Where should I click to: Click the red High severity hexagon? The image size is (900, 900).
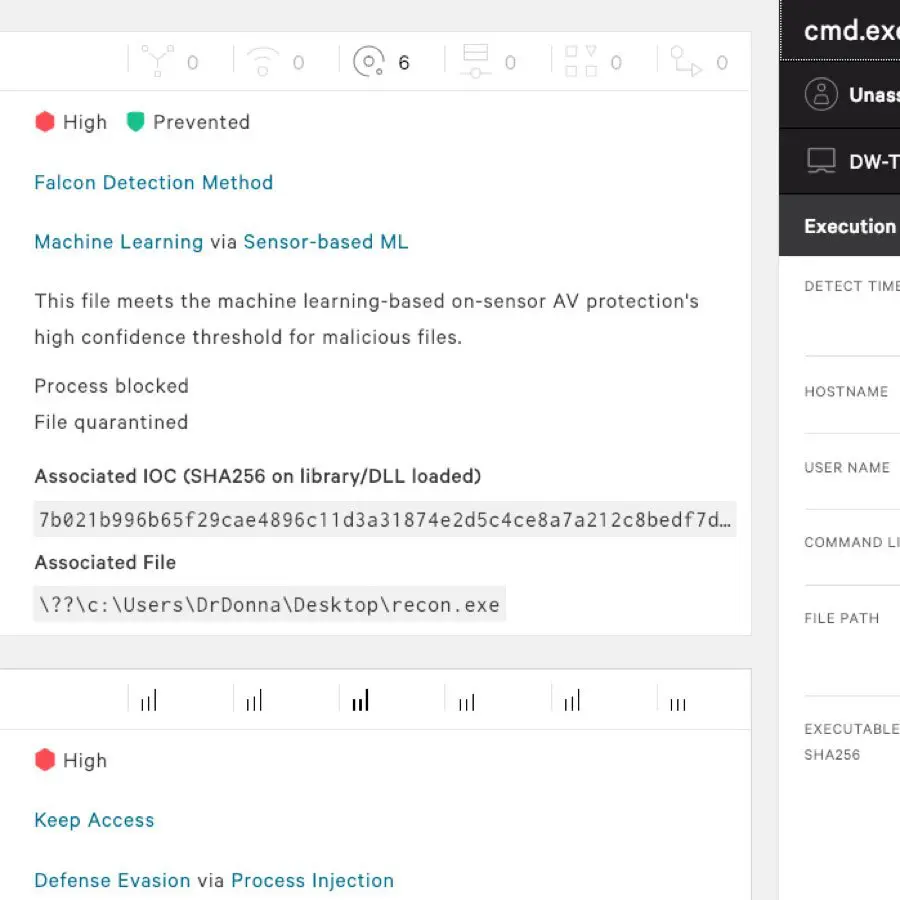click(x=44, y=121)
